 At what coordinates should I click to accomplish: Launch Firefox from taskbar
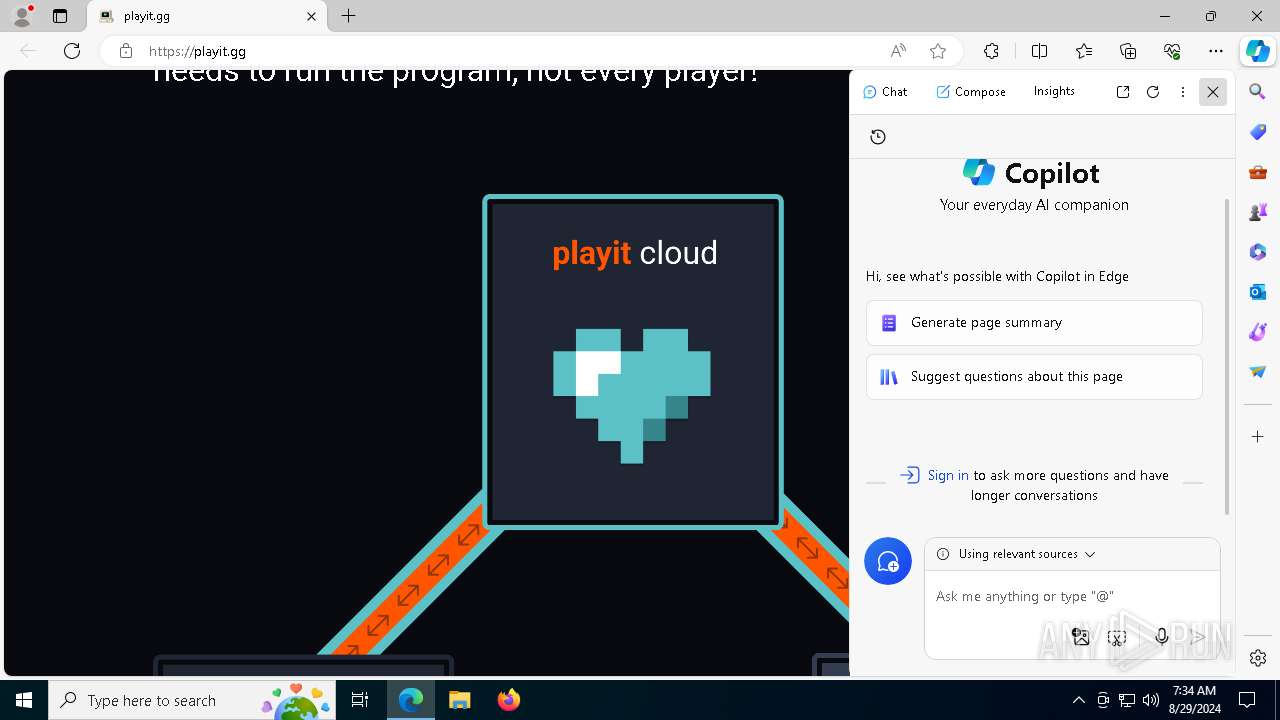coord(509,700)
